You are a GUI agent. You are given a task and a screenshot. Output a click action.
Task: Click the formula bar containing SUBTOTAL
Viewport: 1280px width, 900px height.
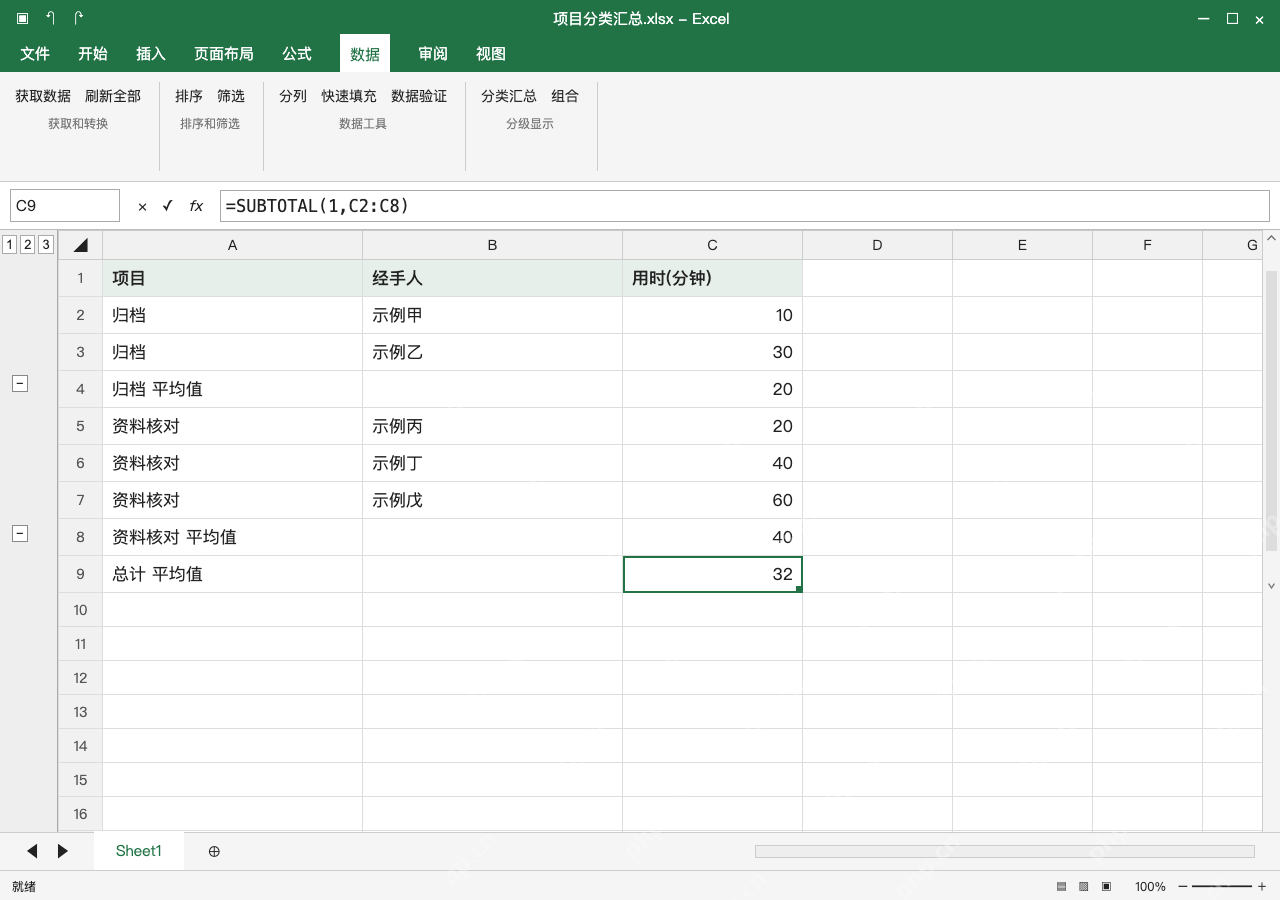(744, 206)
